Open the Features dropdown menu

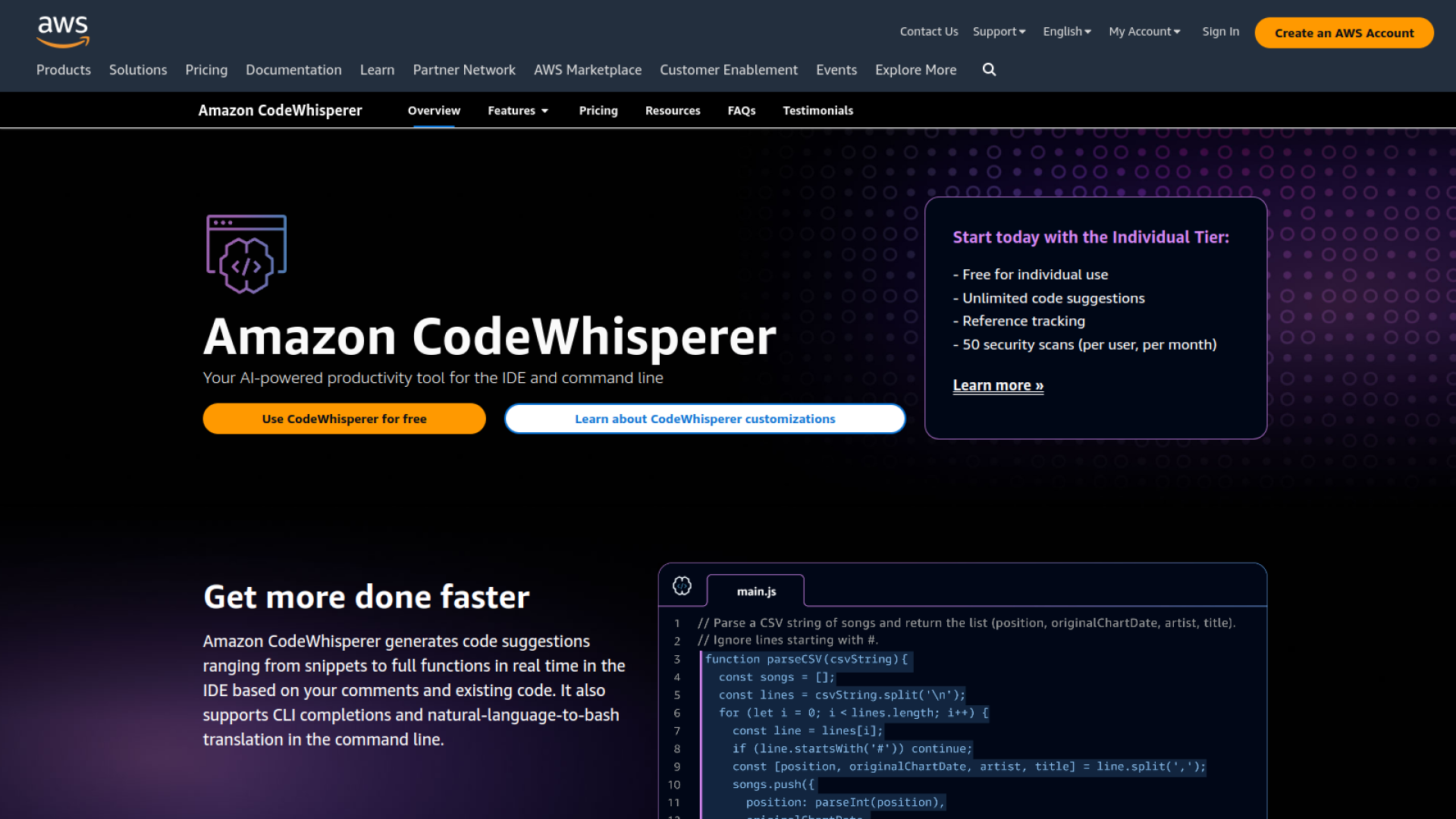tap(518, 111)
